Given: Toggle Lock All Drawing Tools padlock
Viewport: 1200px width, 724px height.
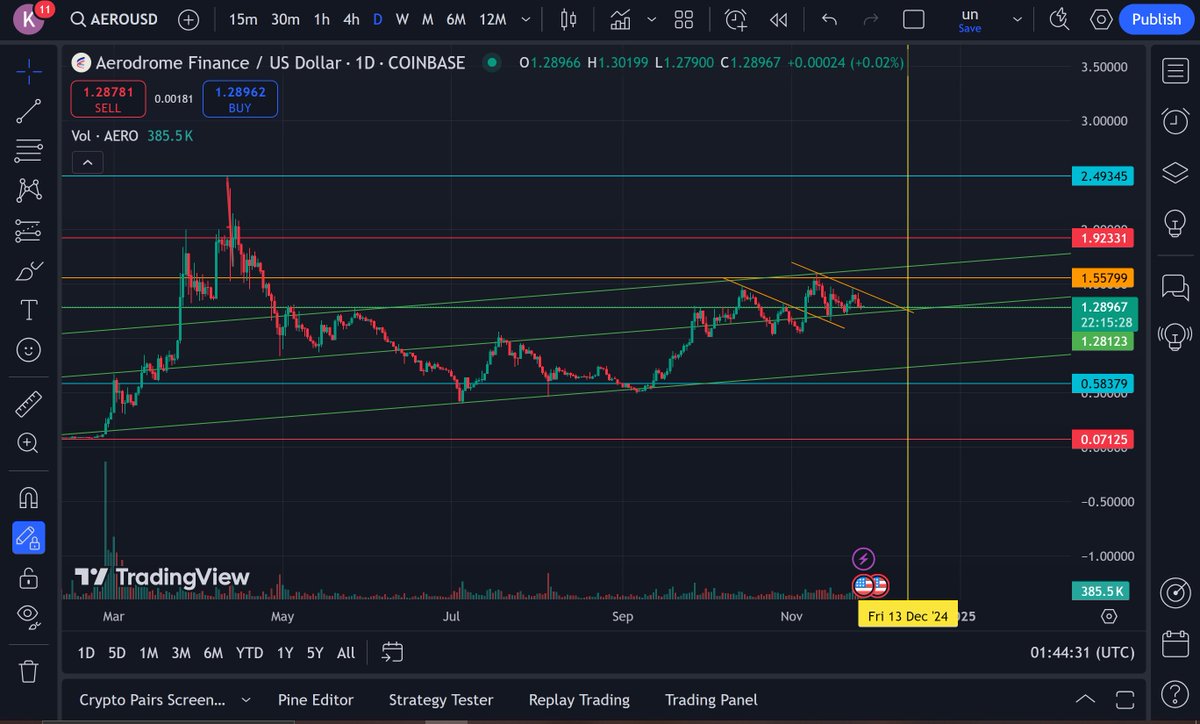Looking at the screenshot, I should (x=28, y=577).
